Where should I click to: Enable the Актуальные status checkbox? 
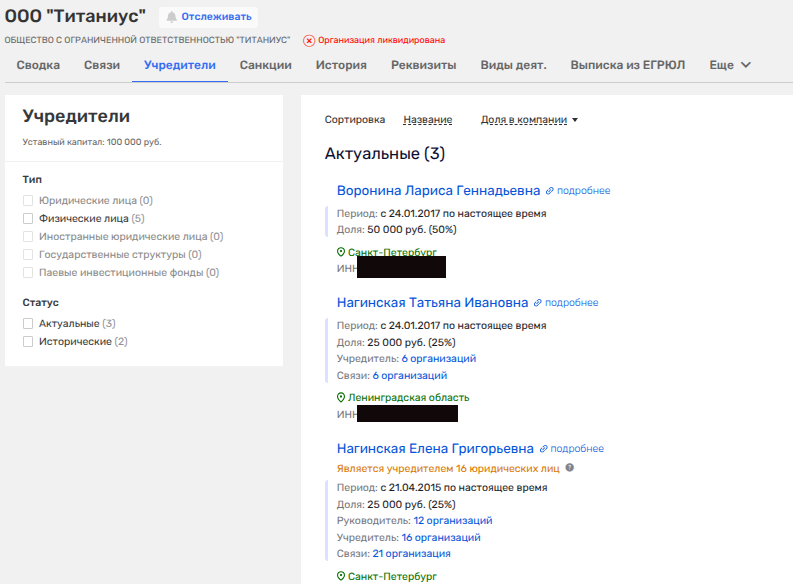[29, 324]
